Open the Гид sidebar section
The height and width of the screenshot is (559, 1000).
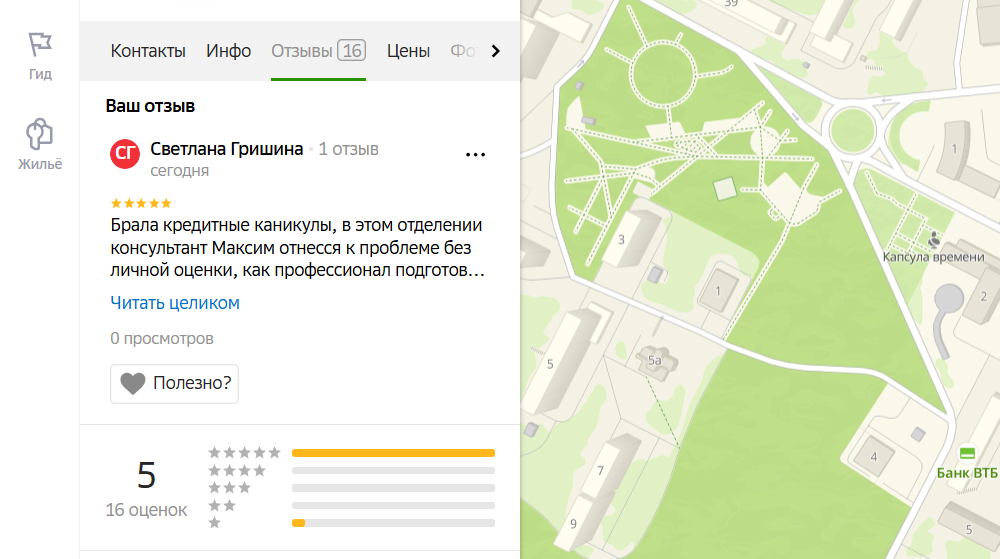point(40,56)
